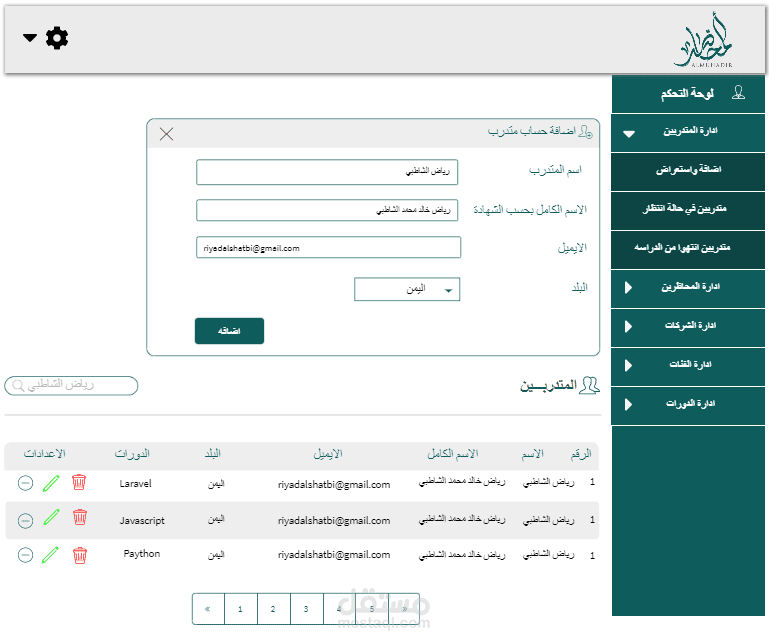The image size is (769, 644).
Task: Click the Laravel course cell
Action: (x=135, y=484)
